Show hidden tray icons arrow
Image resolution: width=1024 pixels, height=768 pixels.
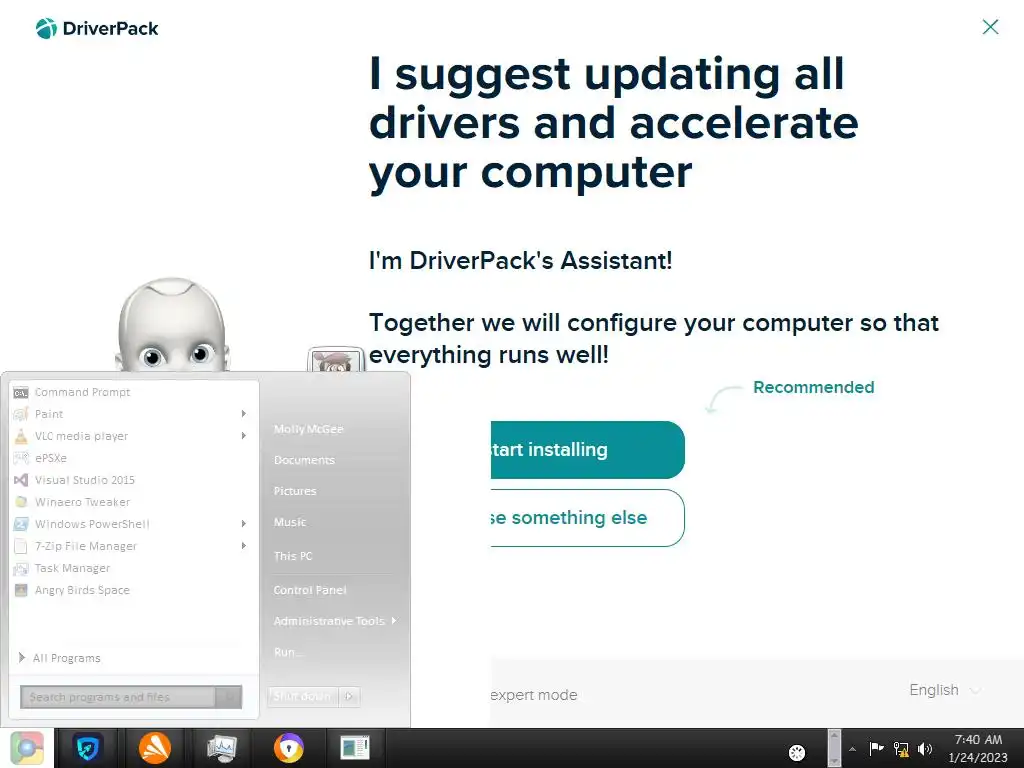click(x=852, y=749)
